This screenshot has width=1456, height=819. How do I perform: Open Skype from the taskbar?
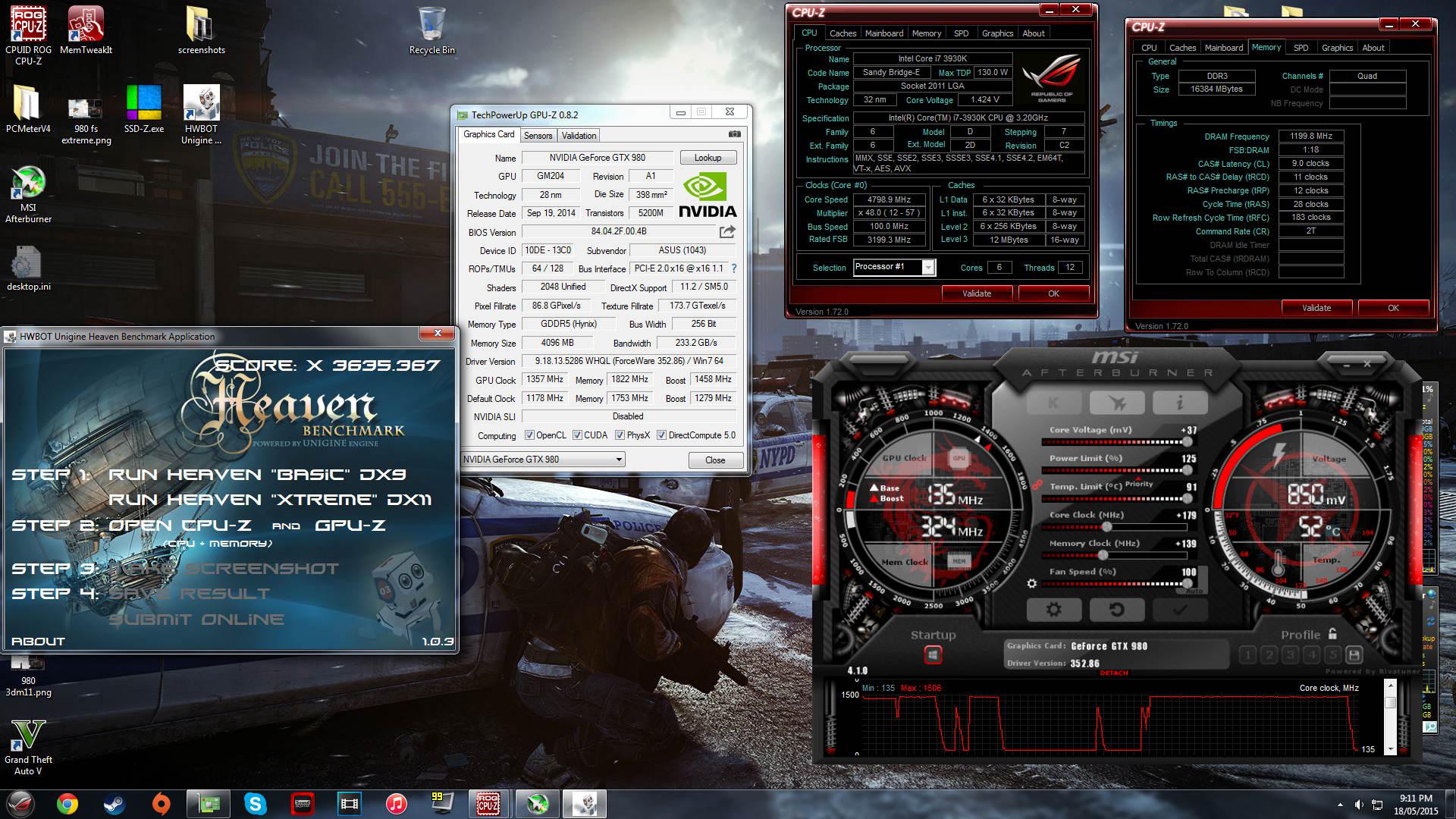pos(256,804)
